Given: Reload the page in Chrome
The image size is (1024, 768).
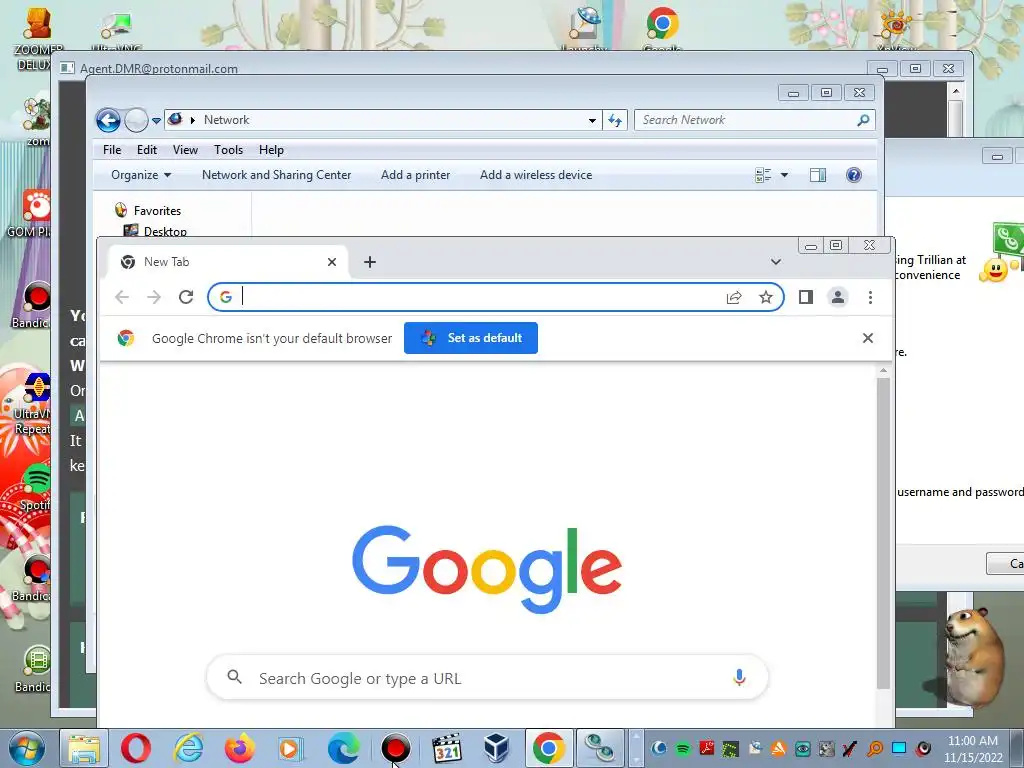Looking at the screenshot, I should point(186,297).
